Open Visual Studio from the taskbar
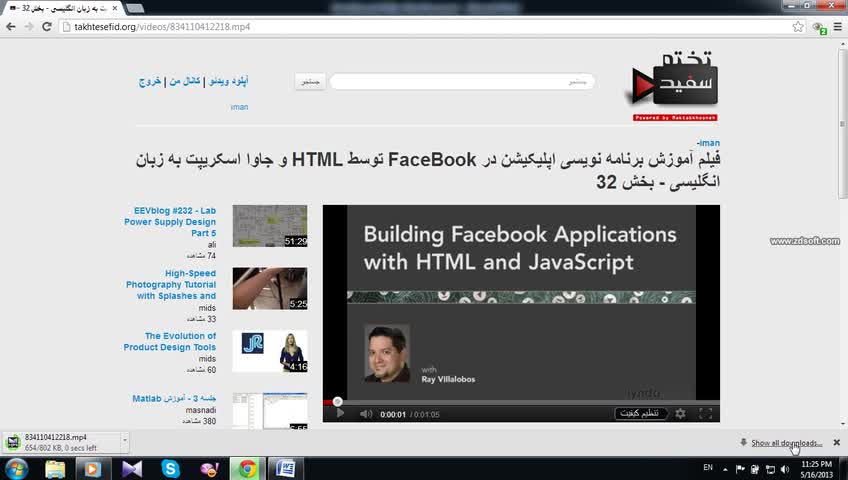 (x=131, y=469)
